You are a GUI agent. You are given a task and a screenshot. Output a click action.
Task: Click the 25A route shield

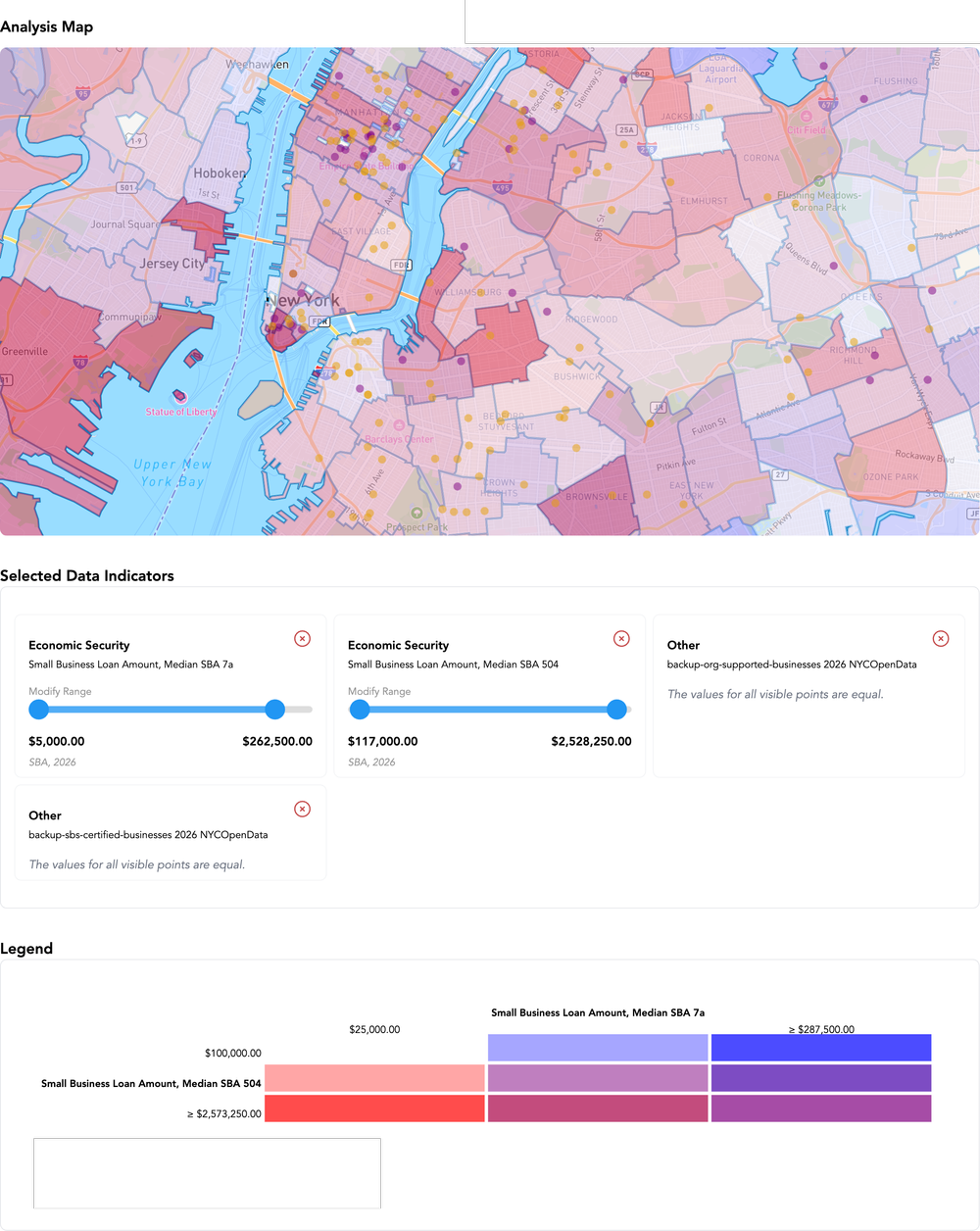point(626,129)
